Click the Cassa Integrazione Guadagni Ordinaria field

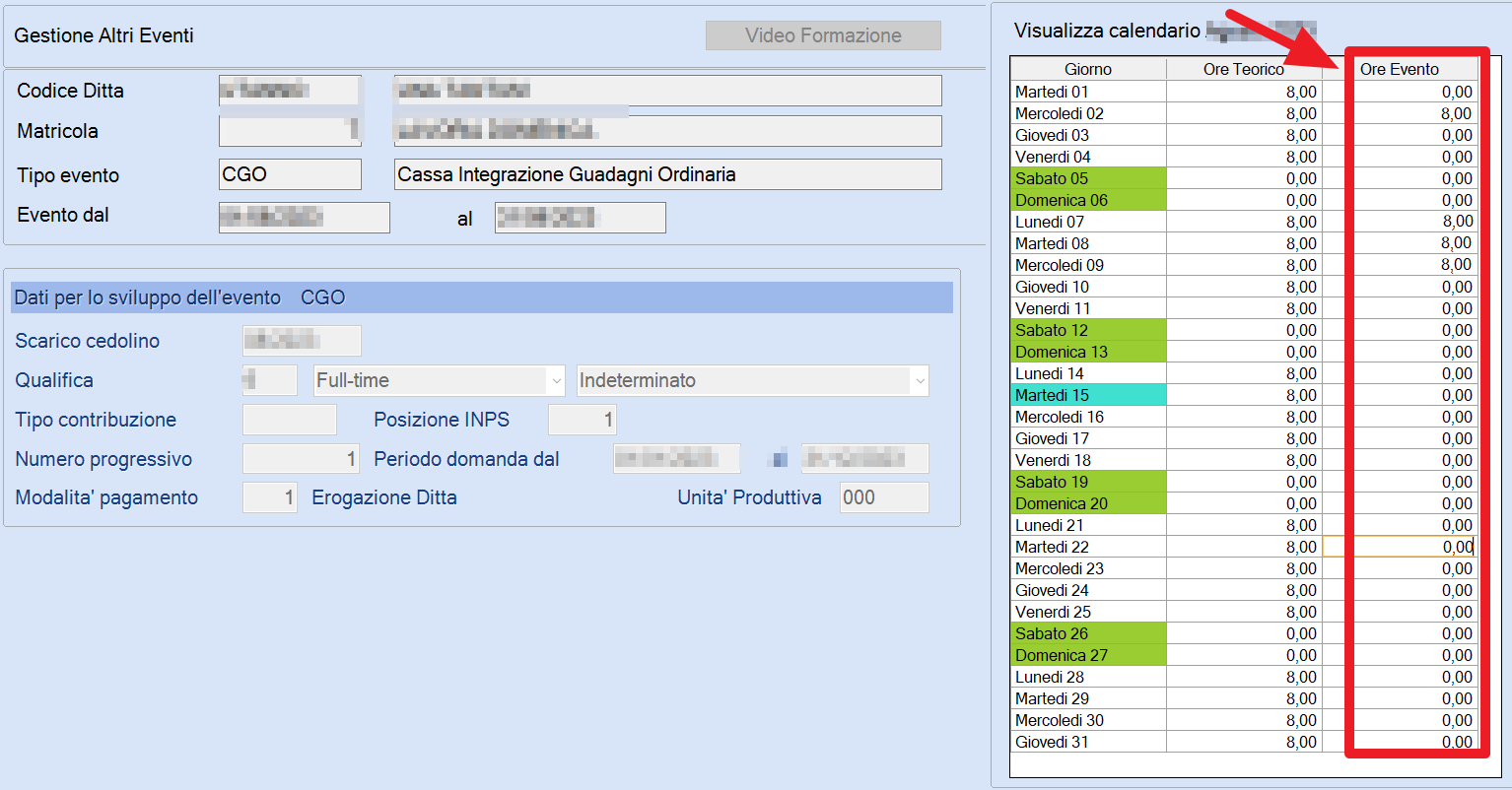coord(667,174)
